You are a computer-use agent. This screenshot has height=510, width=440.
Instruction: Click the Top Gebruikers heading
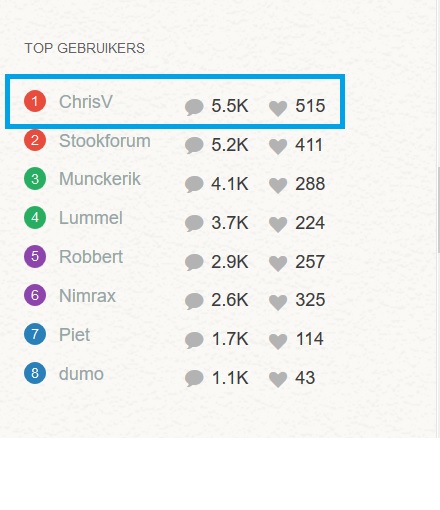pos(85,48)
